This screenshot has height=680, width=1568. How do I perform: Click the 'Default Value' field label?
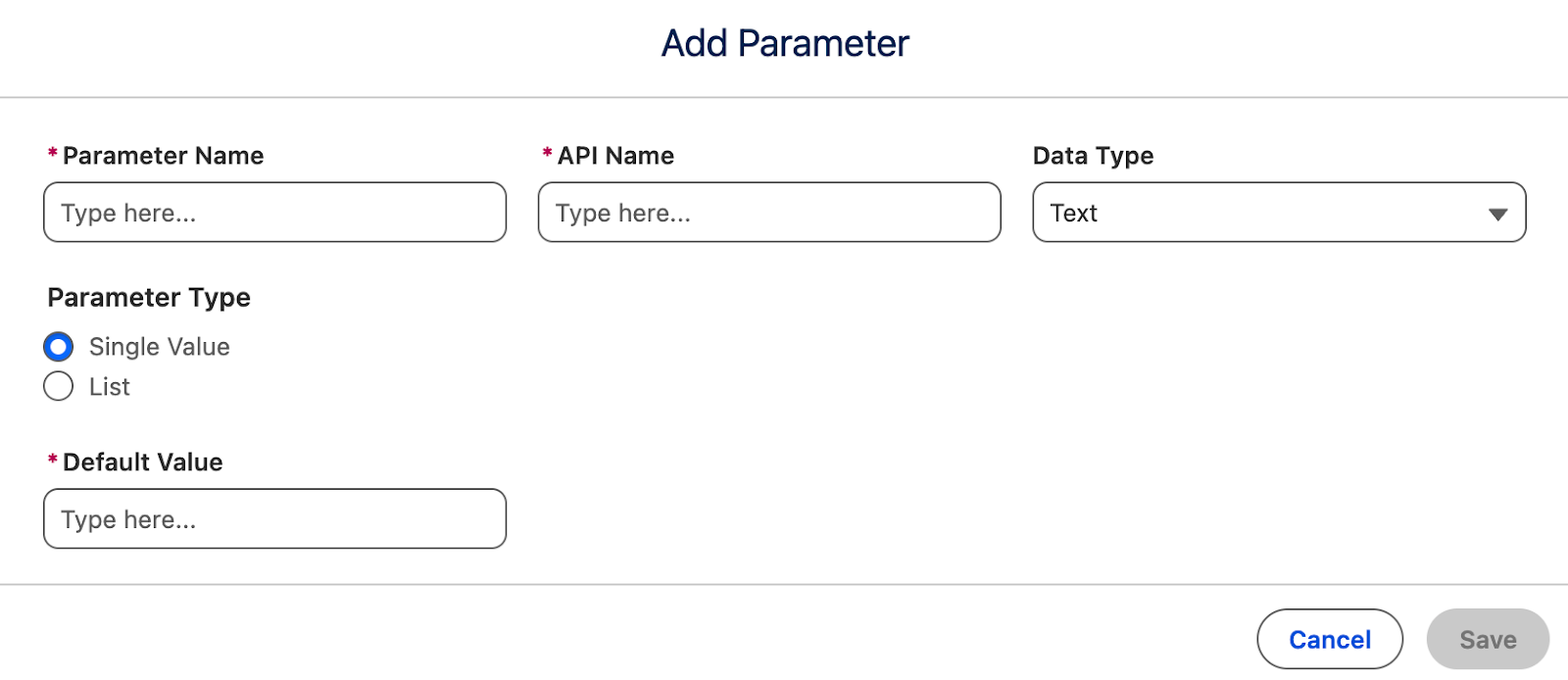(x=142, y=461)
